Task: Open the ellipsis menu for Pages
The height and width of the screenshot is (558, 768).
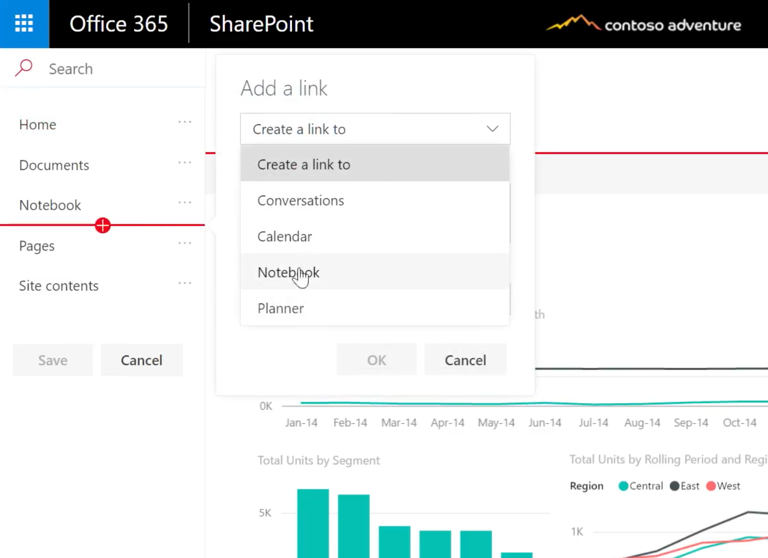Action: click(x=185, y=243)
